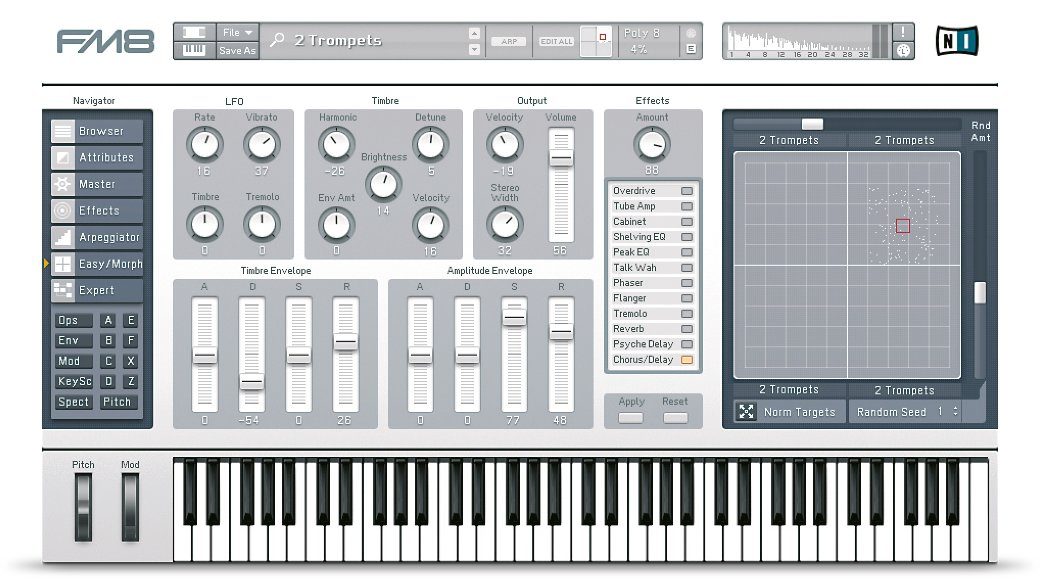Viewport: 1040px width, 579px height.
Task: Click the Poly 8 voices field
Action: tap(641, 32)
